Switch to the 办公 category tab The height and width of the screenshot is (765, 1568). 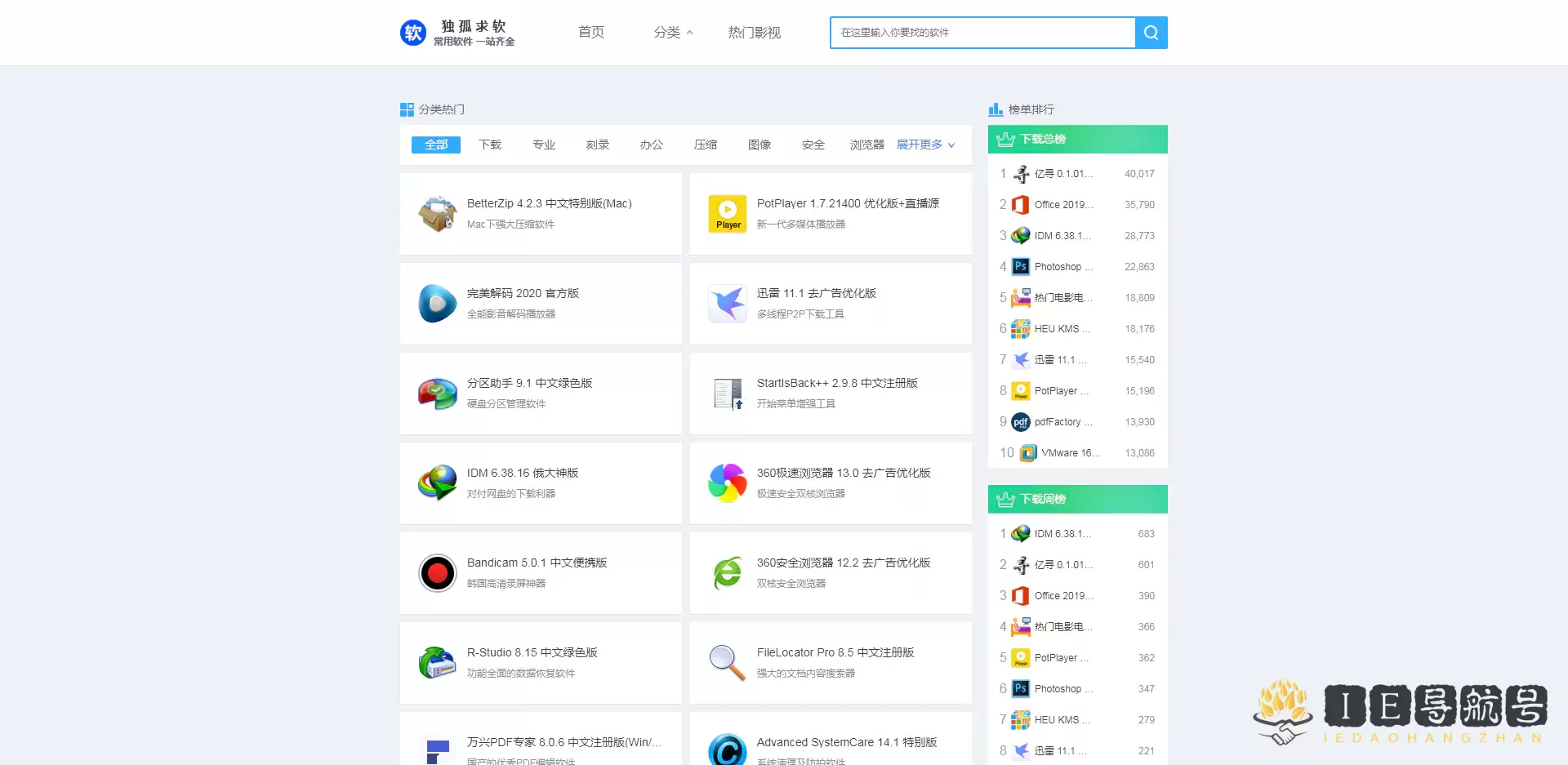(651, 145)
